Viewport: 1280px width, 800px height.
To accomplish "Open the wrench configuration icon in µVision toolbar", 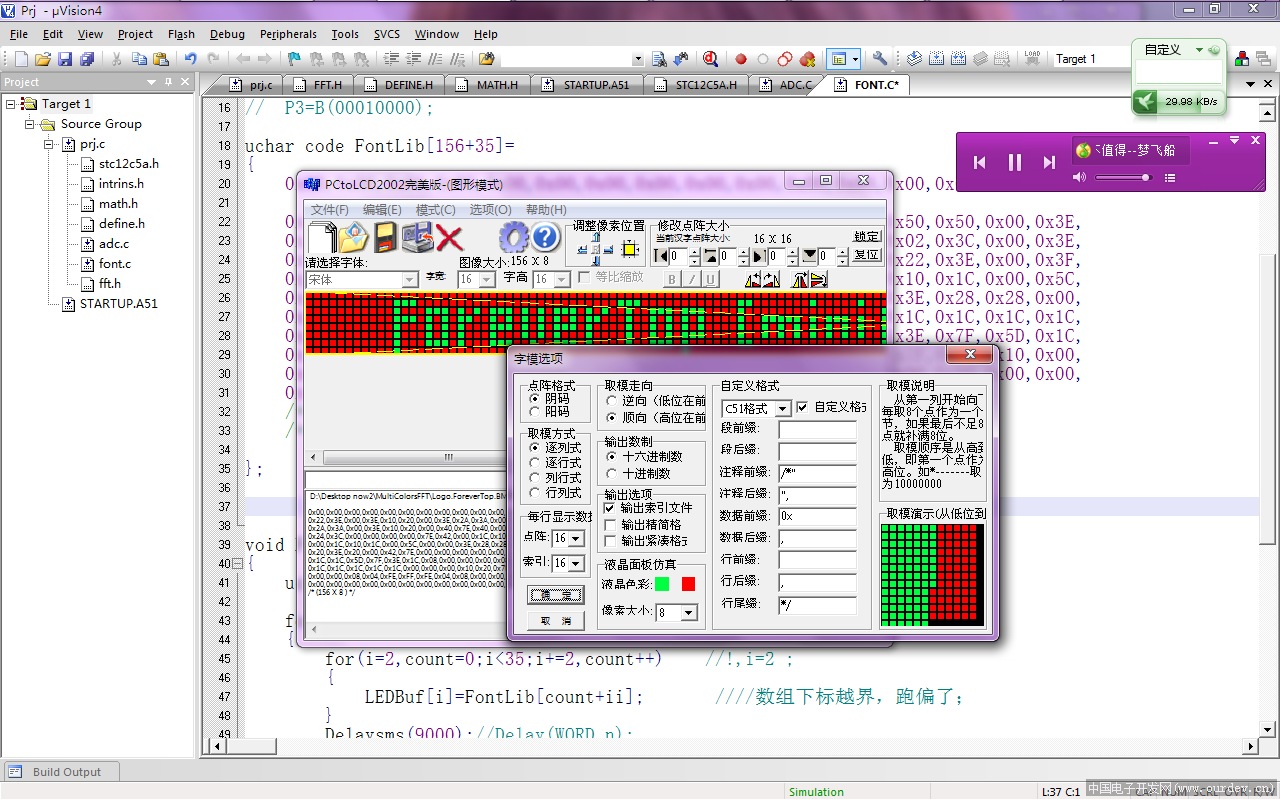I will pos(880,59).
